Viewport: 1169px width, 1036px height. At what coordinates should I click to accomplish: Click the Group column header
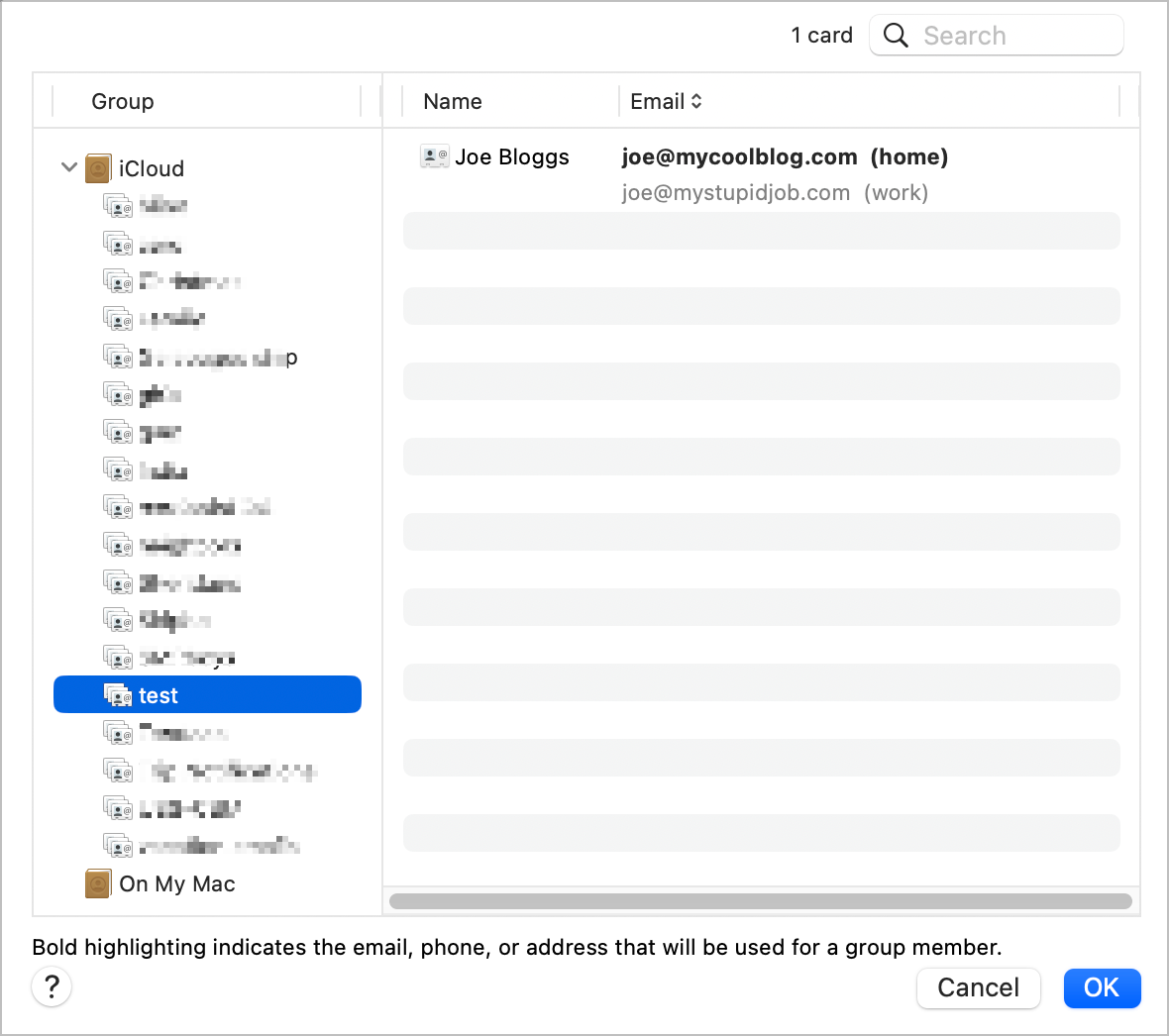(x=123, y=101)
